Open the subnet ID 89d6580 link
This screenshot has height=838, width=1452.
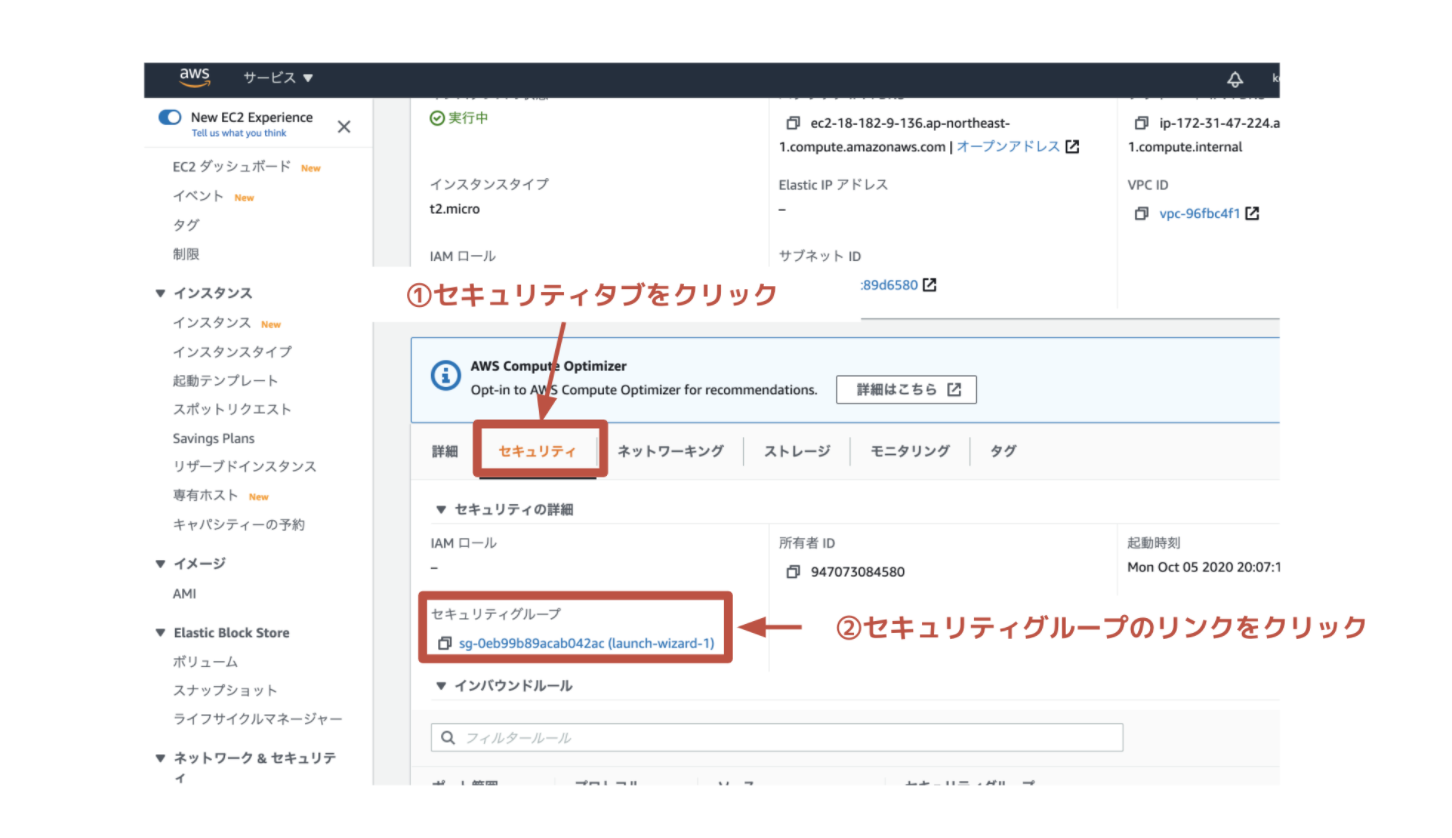tap(888, 285)
